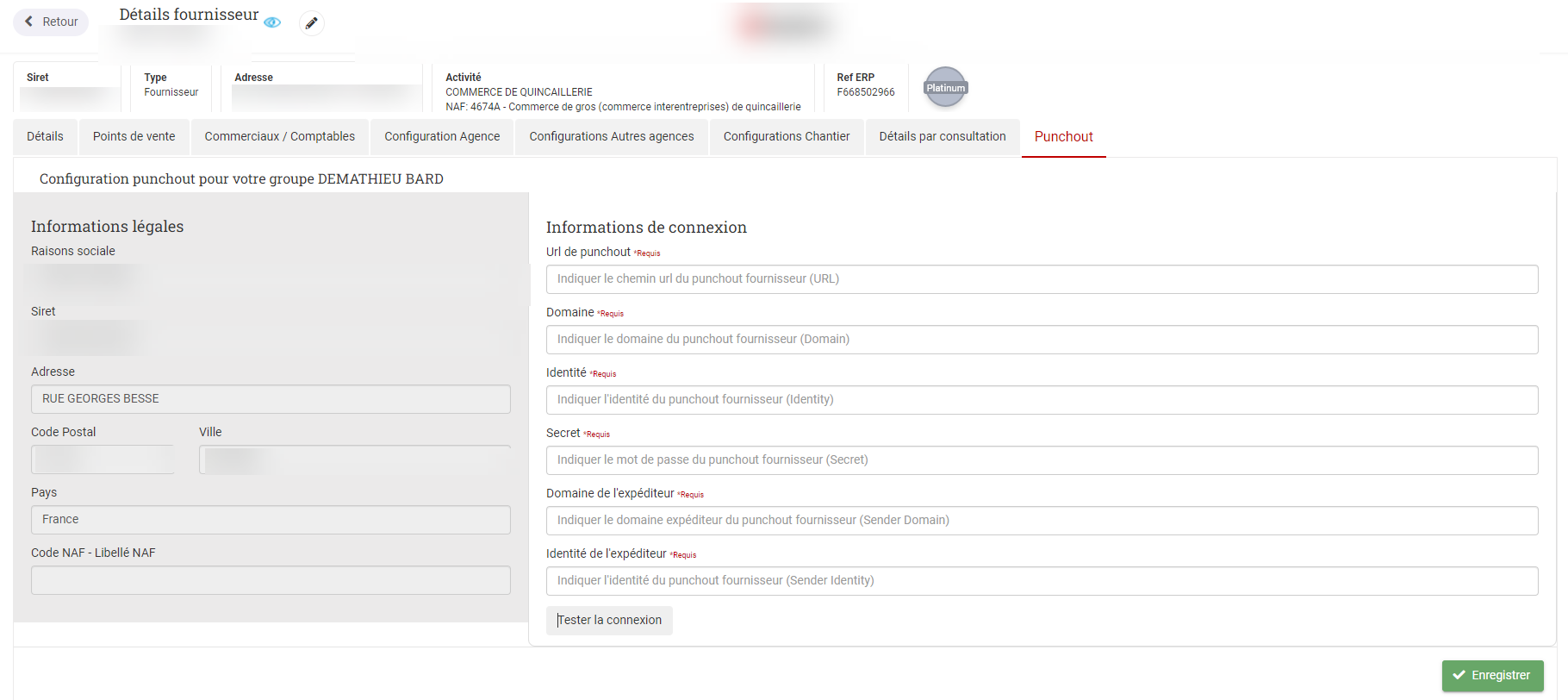Viewport: 1568px width, 700px height.
Task: Open Détails par consultation tab
Action: (942, 136)
